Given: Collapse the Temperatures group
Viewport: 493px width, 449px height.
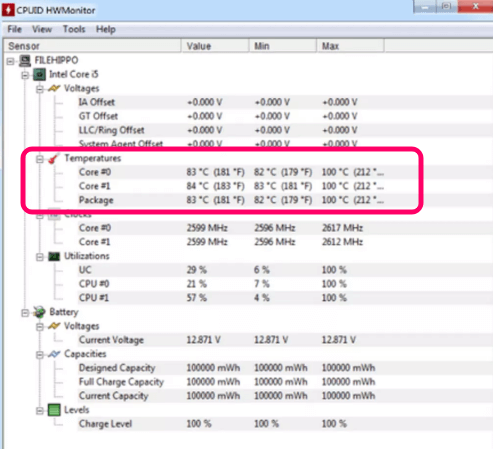Looking at the screenshot, I should coord(40,159).
